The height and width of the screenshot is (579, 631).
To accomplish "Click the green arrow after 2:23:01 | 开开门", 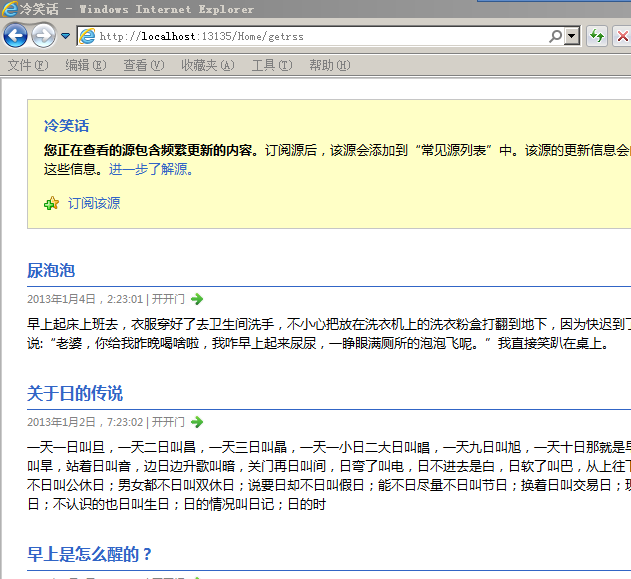I will [197, 299].
